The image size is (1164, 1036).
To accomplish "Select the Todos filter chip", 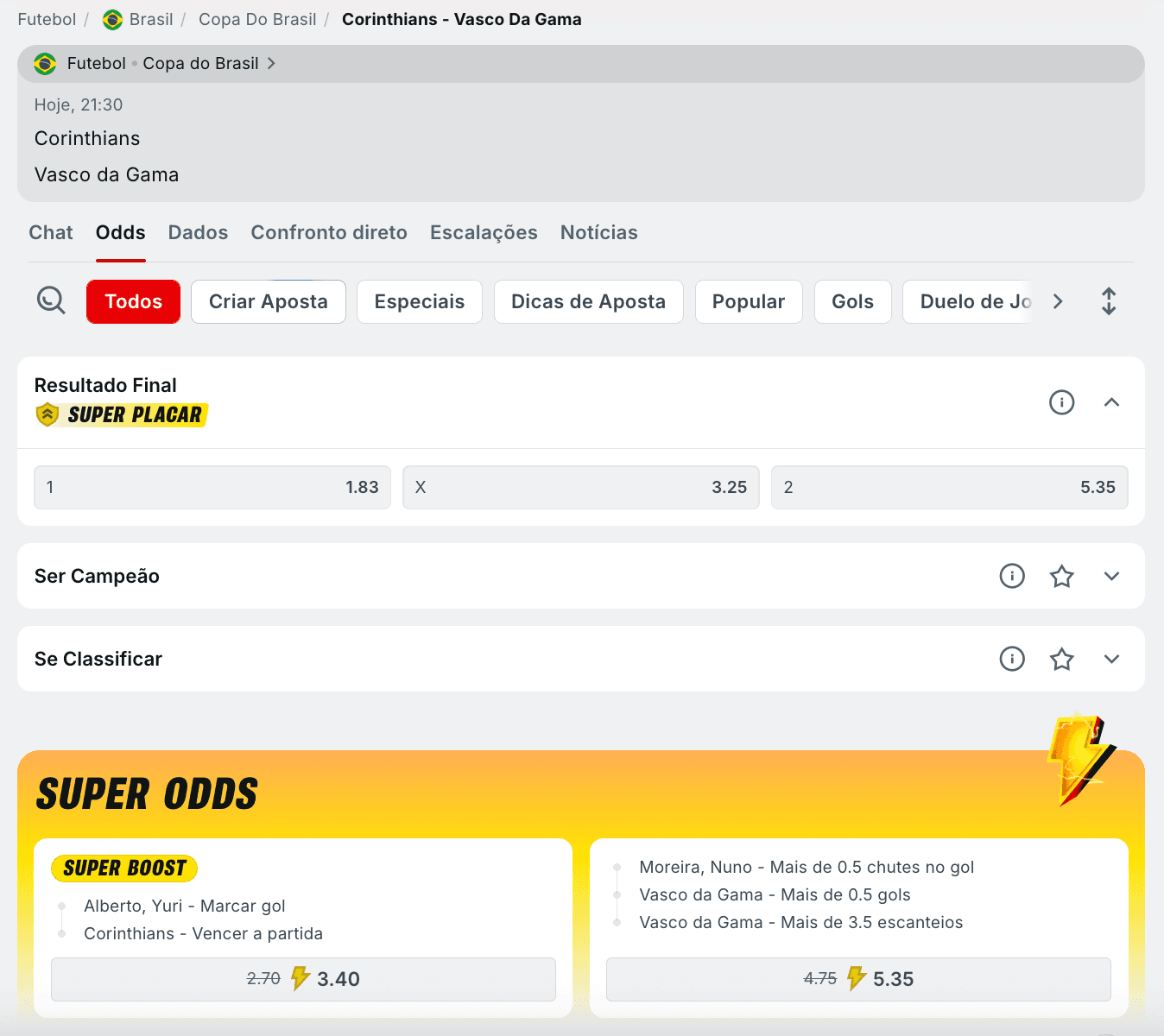I will coord(134,301).
